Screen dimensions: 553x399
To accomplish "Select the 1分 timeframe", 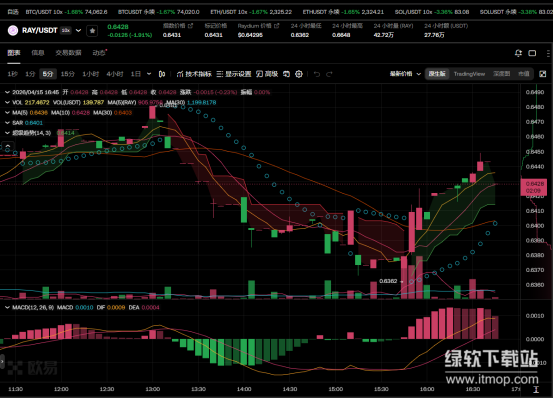I will (x=30, y=74).
